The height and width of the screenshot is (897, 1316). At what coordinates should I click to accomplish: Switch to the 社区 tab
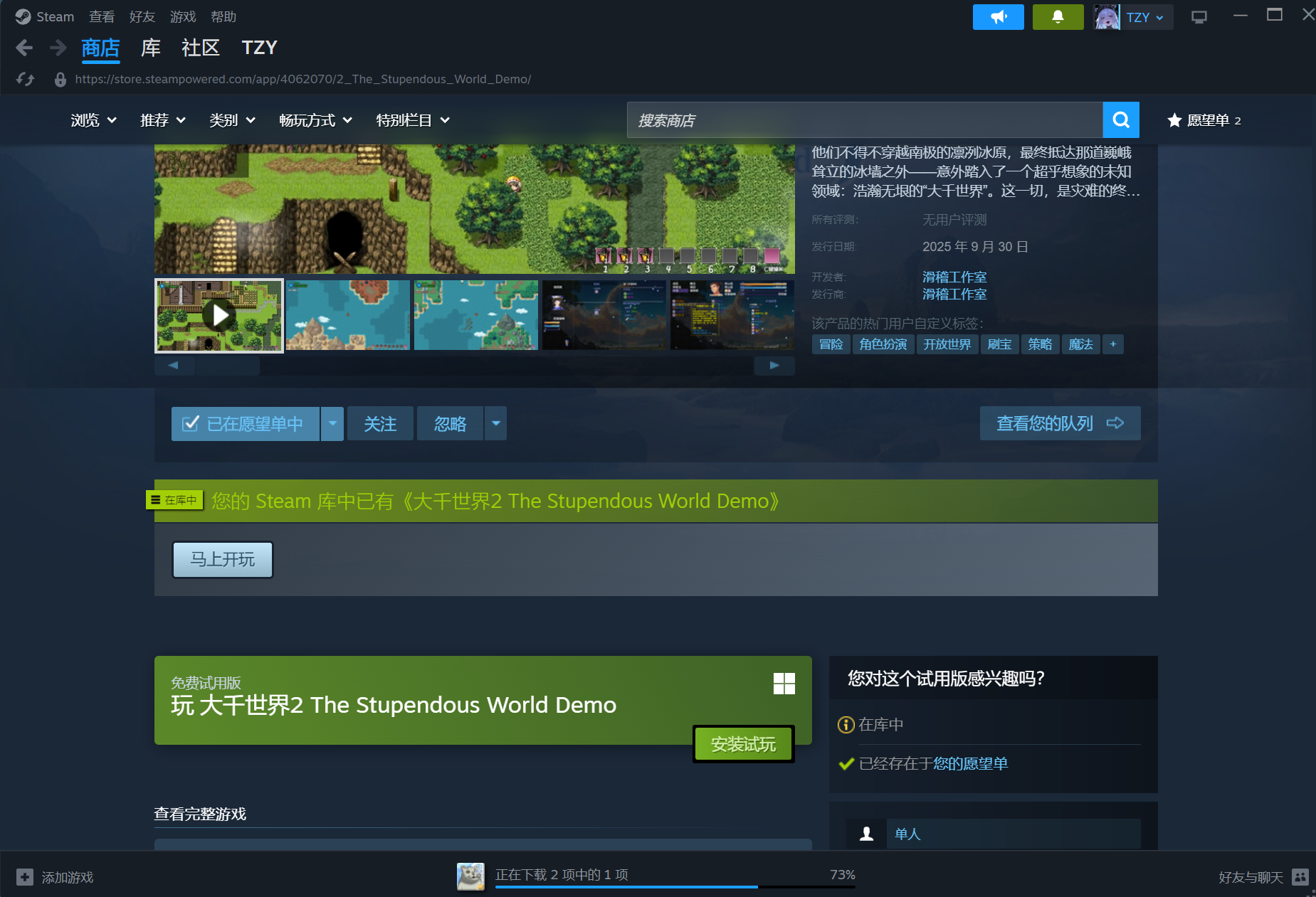201,48
